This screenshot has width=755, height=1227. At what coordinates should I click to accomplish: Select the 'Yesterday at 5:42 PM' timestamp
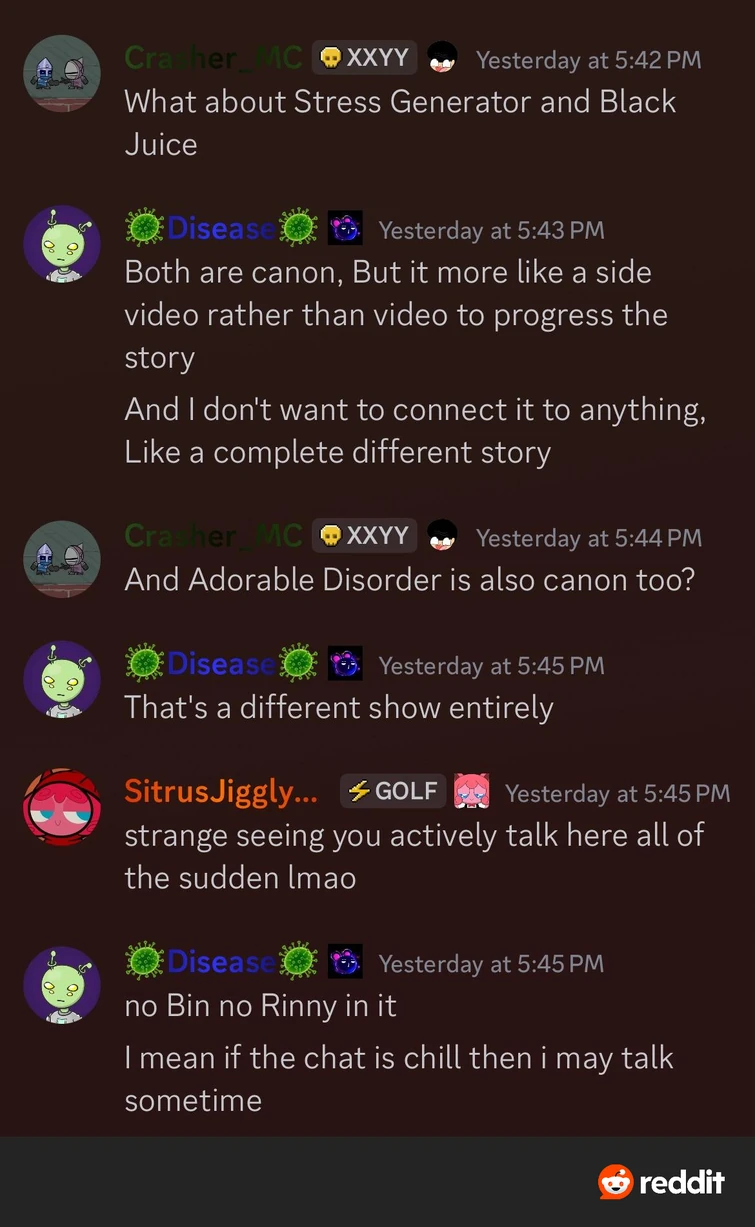(x=589, y=60)
